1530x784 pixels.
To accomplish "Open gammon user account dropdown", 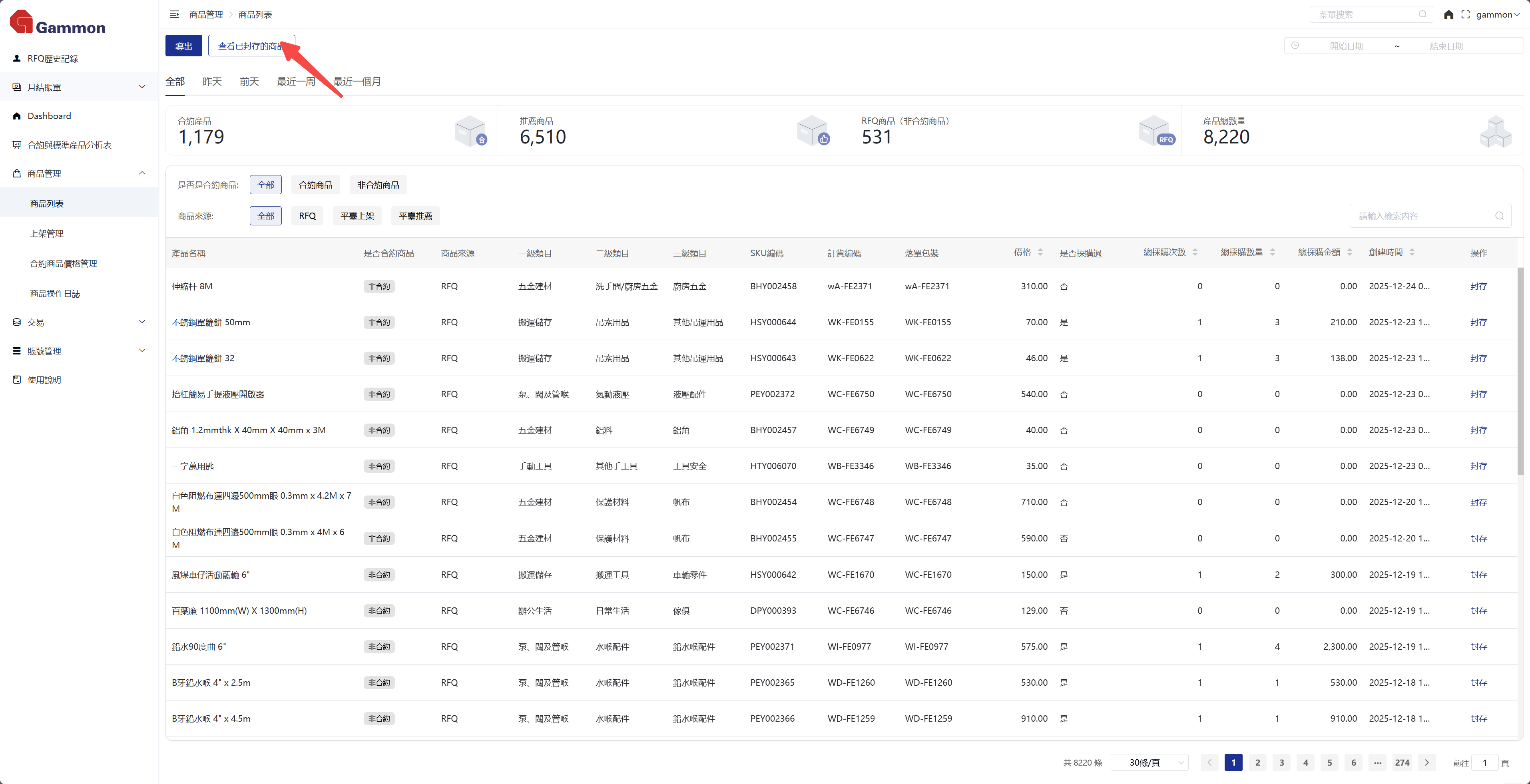I will [x=1497, y=14].
